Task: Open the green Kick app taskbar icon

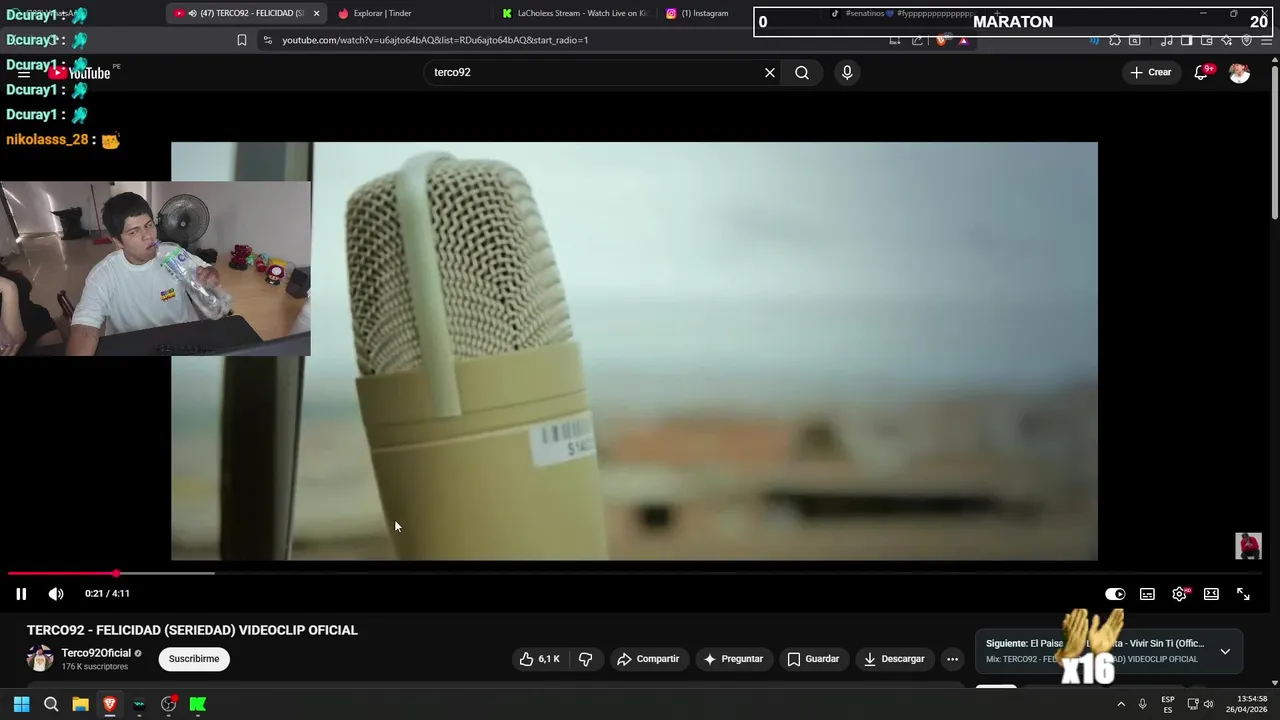Action: click(x=198, y=704)
